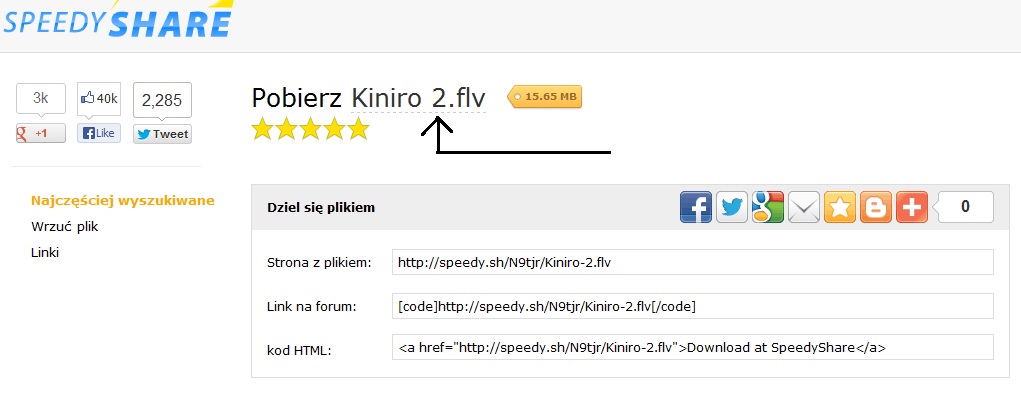Email the file using the envelope icon
The height and width of the screenshot is (405, 1021).
[804, 207]
